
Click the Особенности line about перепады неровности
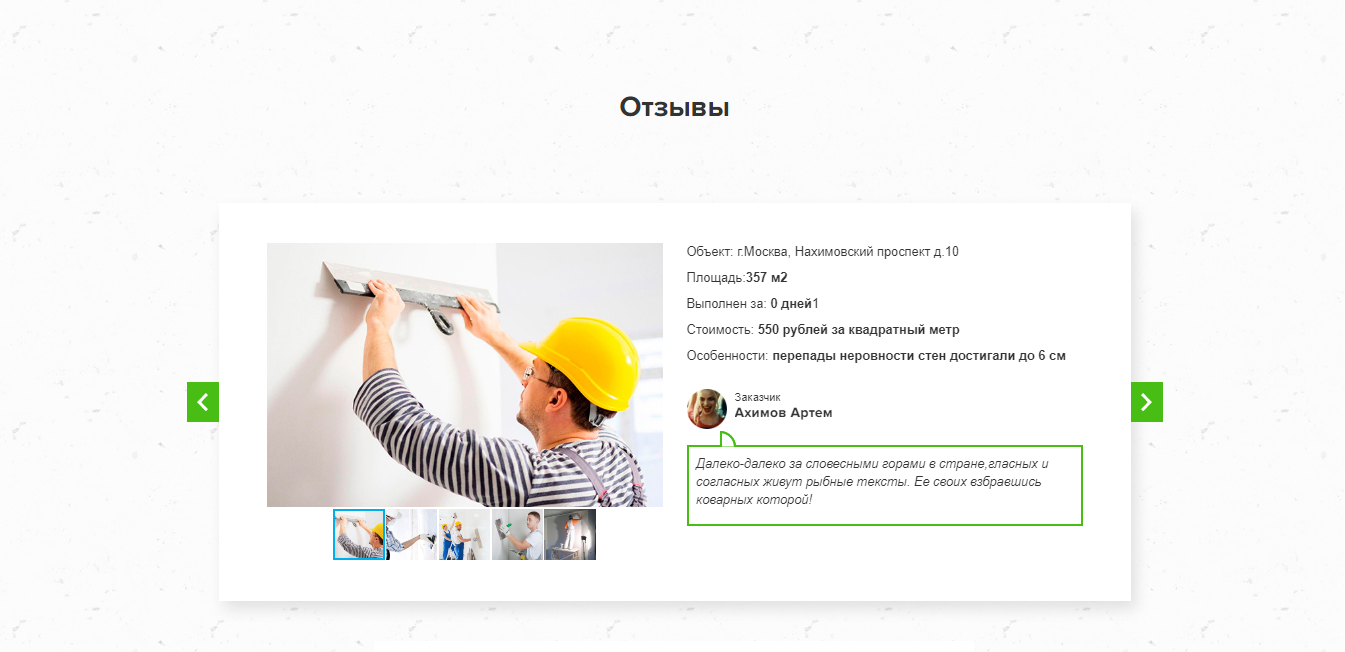click(x=876, y=356)
